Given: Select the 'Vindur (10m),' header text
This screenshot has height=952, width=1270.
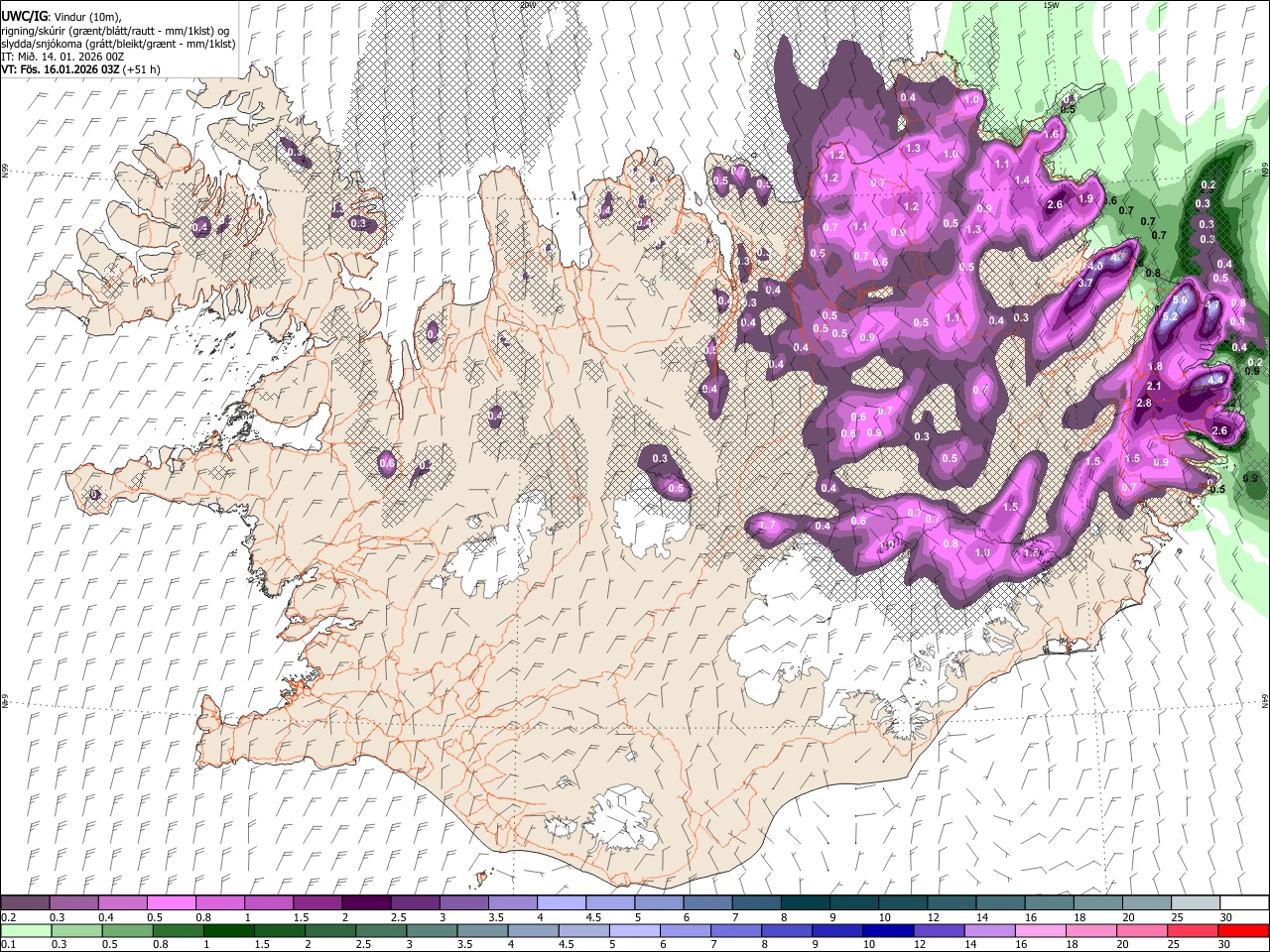Looking at the screenshot, I should (86, 17).
